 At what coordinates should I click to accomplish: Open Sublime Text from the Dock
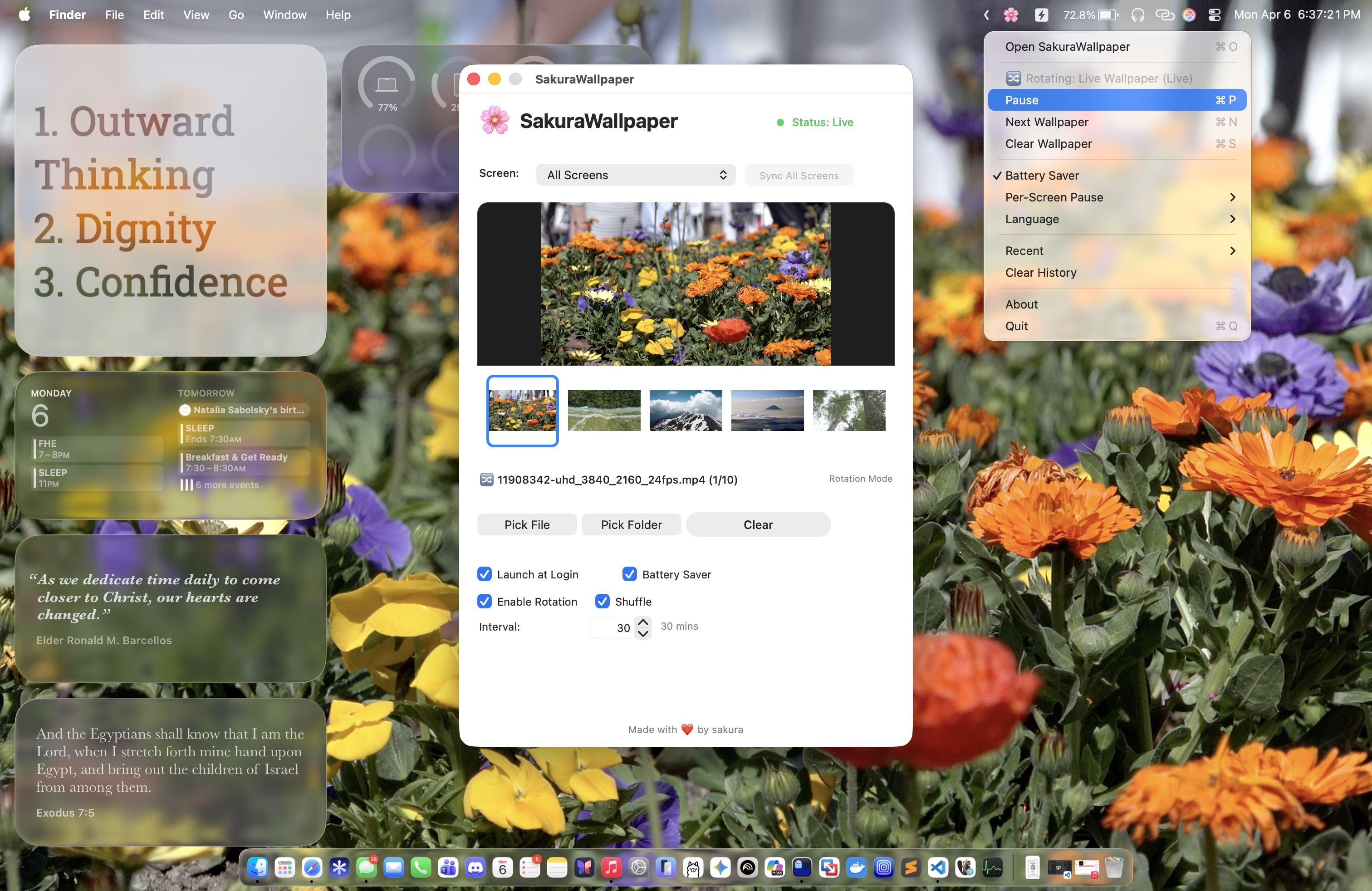pyautogui.click(x=911, y=867)
